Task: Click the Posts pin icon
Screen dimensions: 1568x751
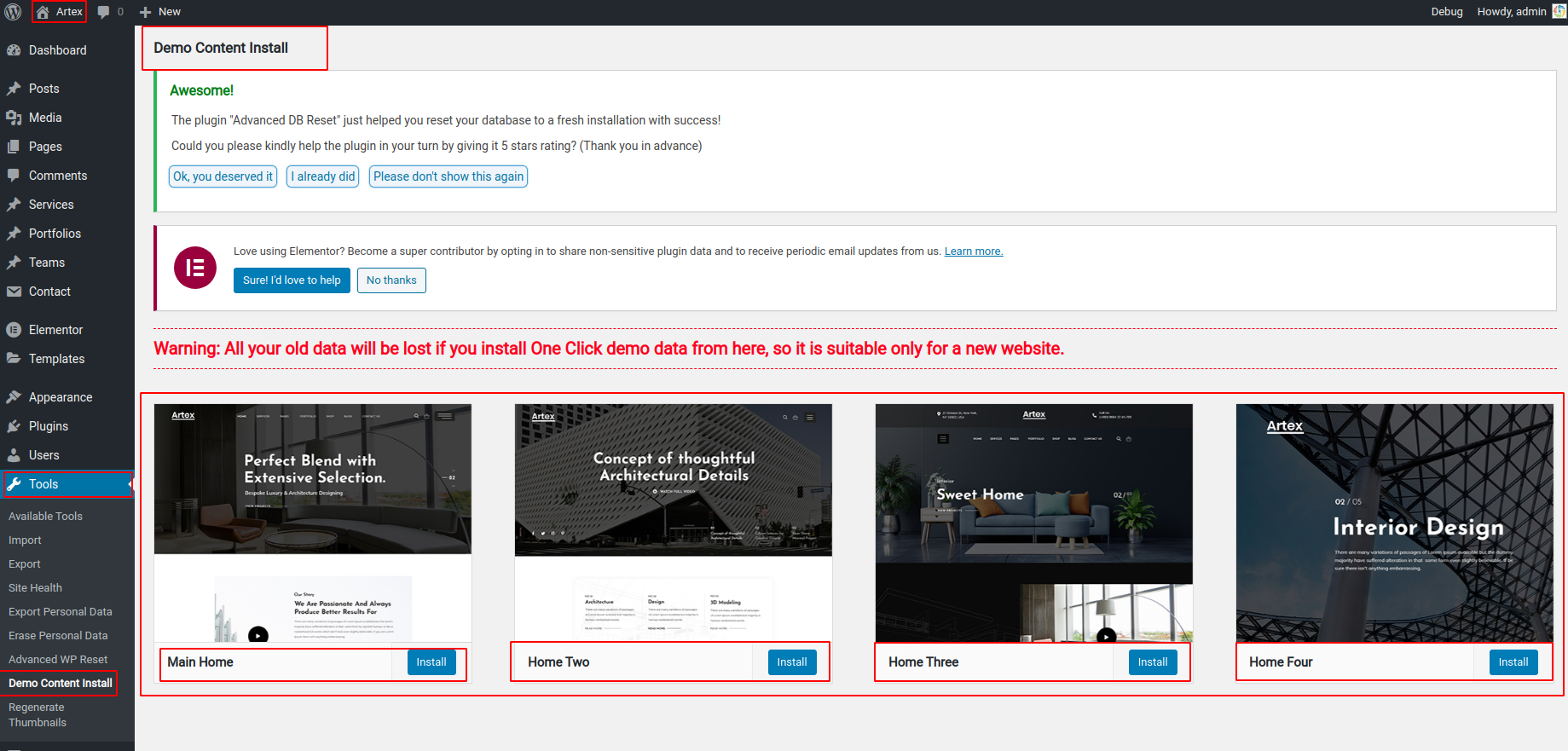Action: click(14, 89)
